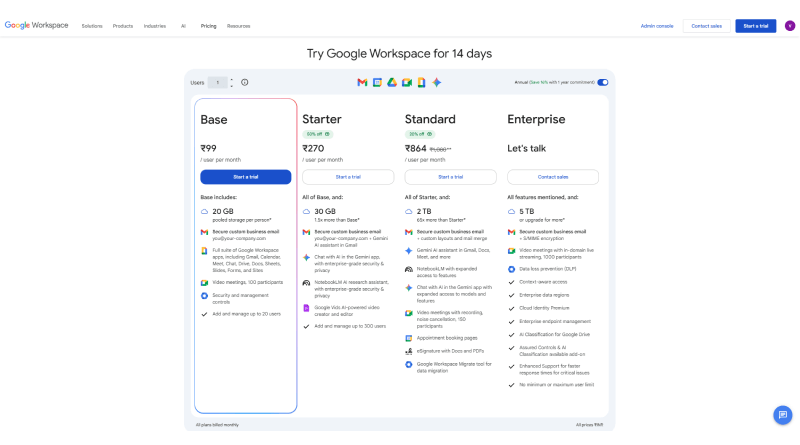Click the cloud icon beside 30 GB storage
The height and width of the screenshot is (445, 800).
pyautogui.click(x=306, y=211)
